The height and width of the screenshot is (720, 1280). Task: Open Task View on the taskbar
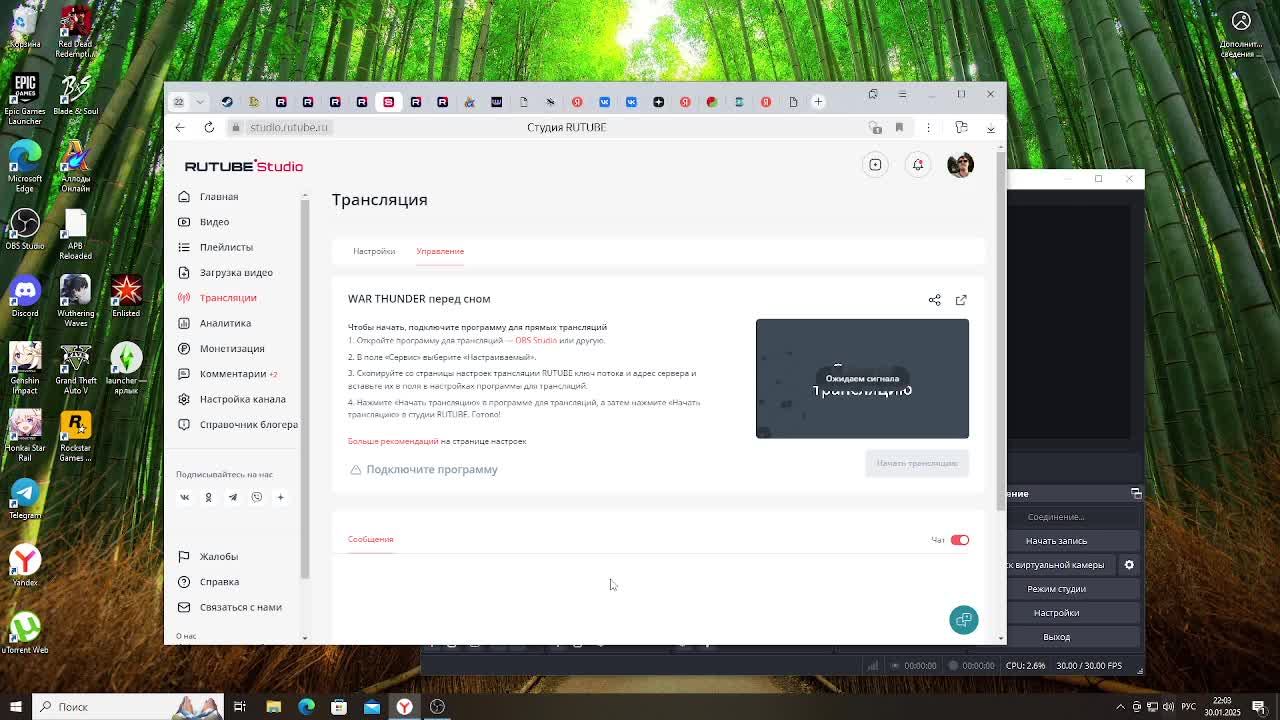pos(240,707)
